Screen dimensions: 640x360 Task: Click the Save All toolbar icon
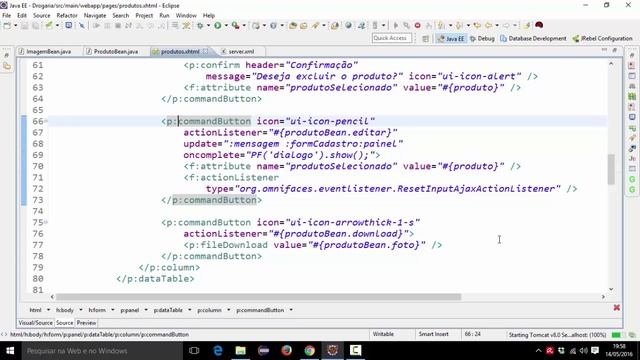point(36,26)
